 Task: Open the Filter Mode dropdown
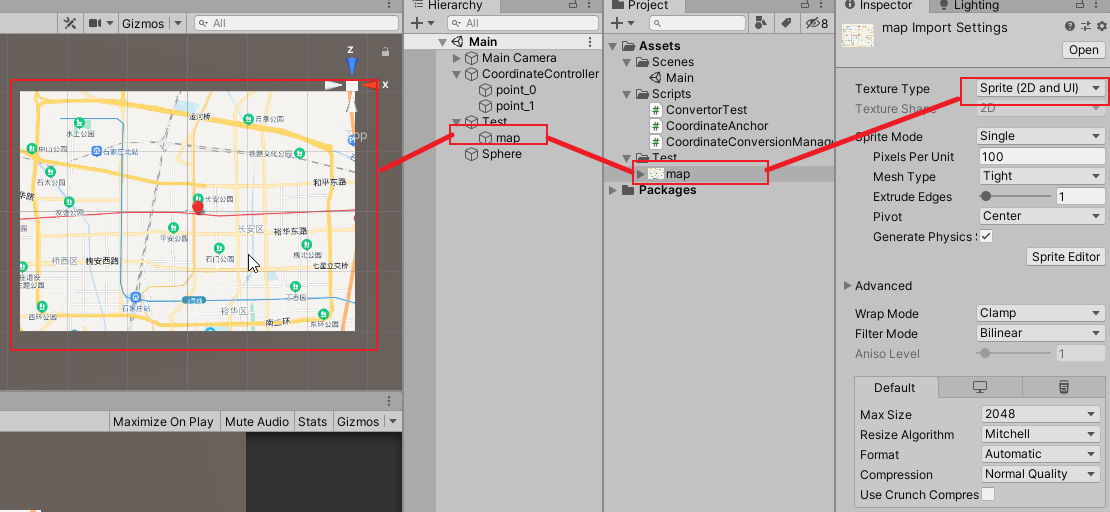point(1039,334)
